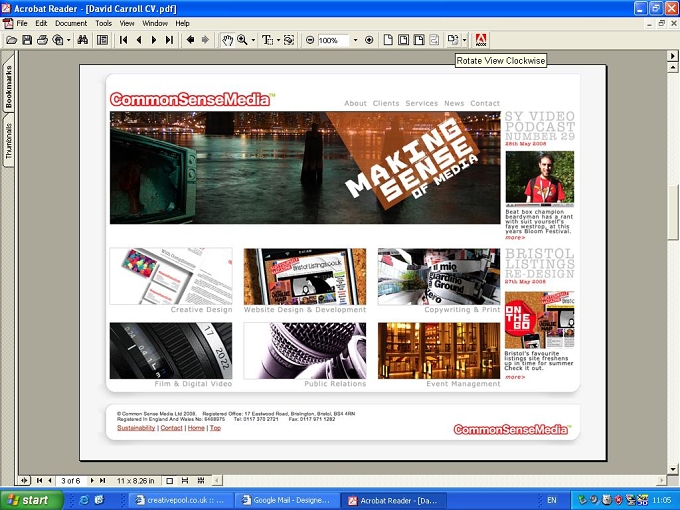Click the Reflow page icon

coord(434,40)
